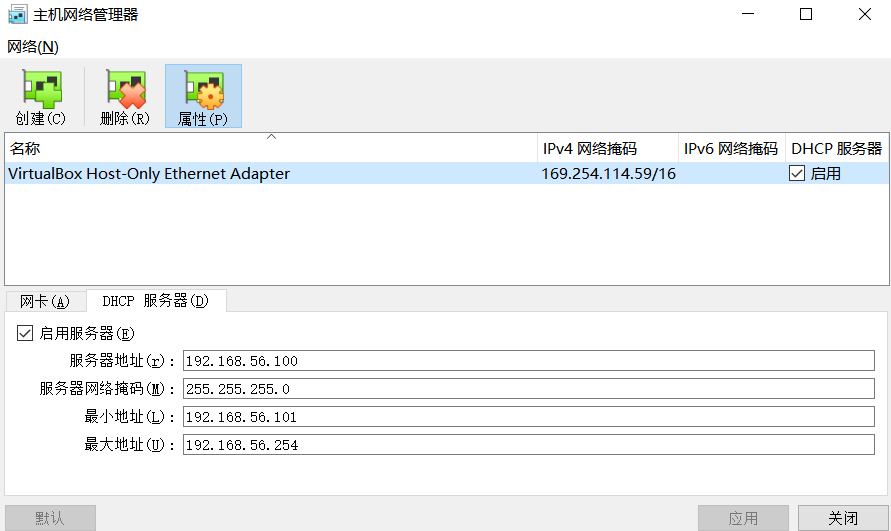The width and height of the screenshot is (891, 531).
Task: Select the DHCP 服务器(D) tab
Action: click(156, 300)
